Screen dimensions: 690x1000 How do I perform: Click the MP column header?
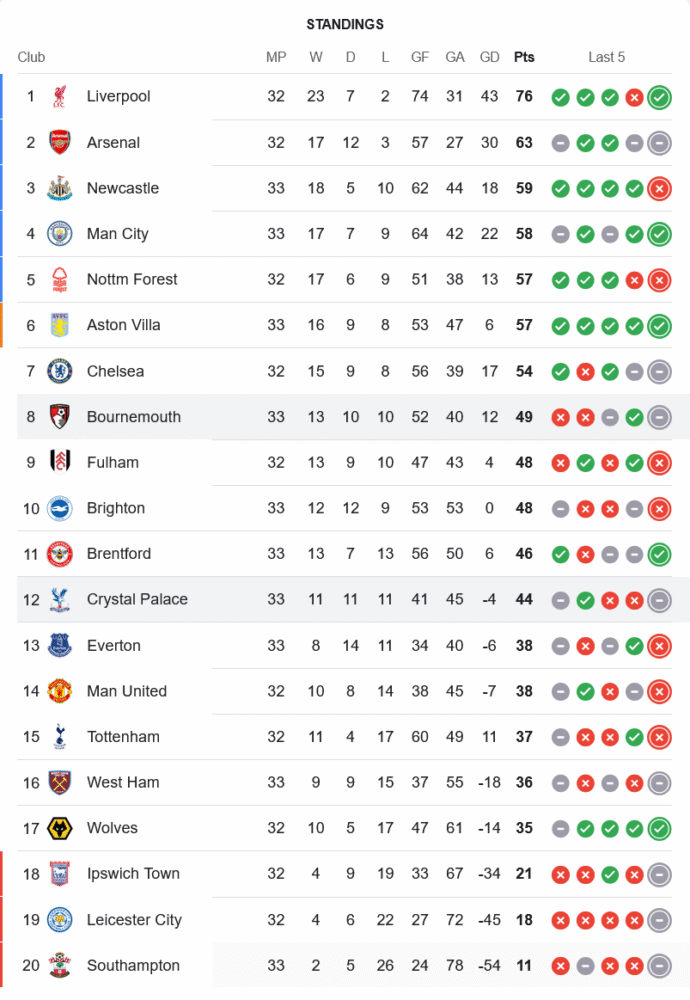click(x=276, y=57)
